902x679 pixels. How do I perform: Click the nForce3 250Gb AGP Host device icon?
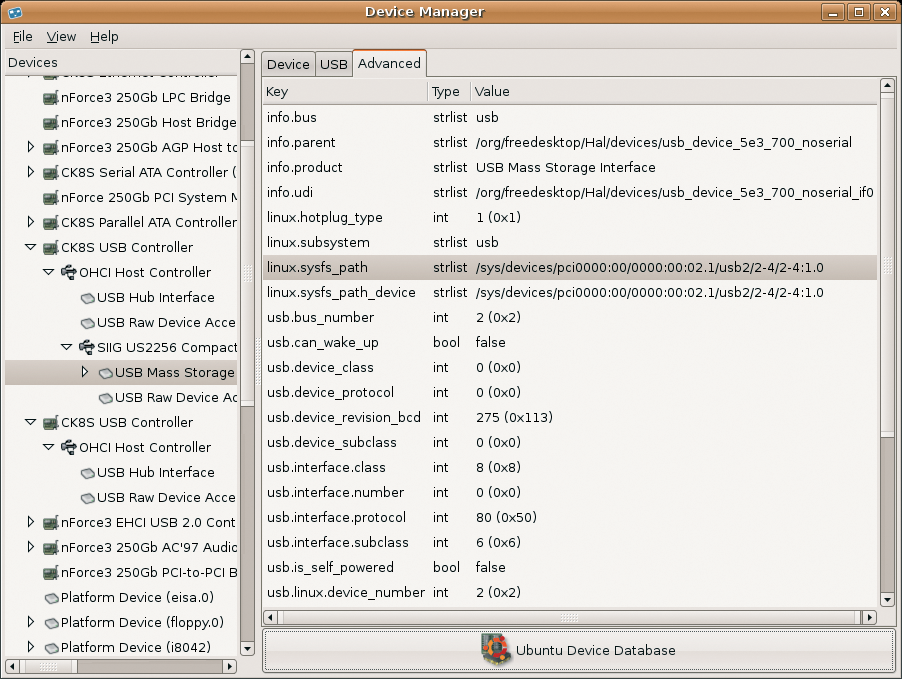pyautogui.click(x=51, y=148)
